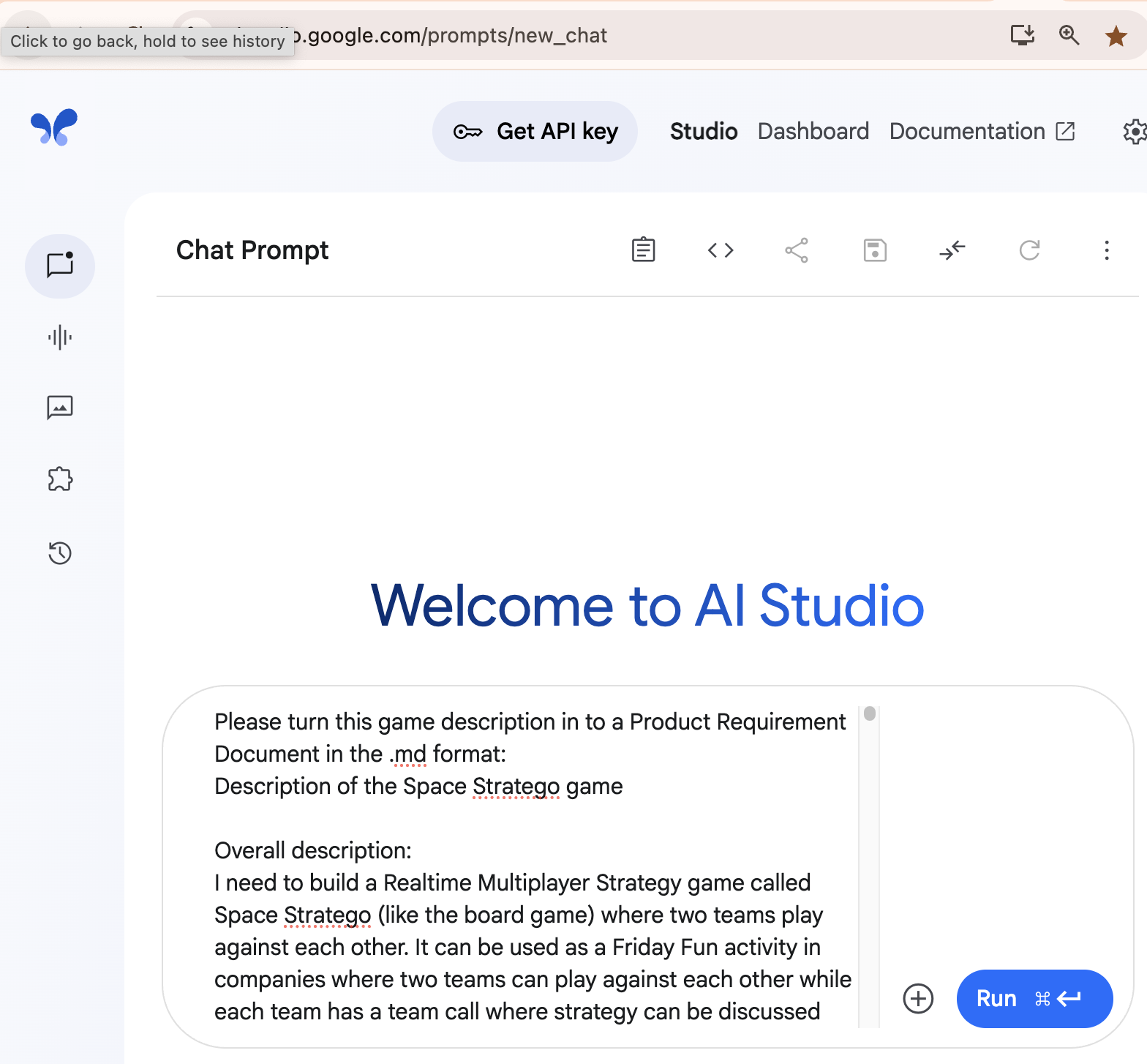Switch to the Dashboard tab

pos(813,131)
